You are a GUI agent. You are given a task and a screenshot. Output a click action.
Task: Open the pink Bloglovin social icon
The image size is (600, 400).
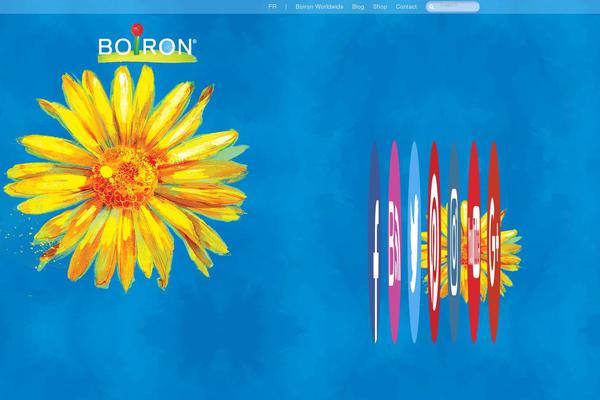point(395,242)
